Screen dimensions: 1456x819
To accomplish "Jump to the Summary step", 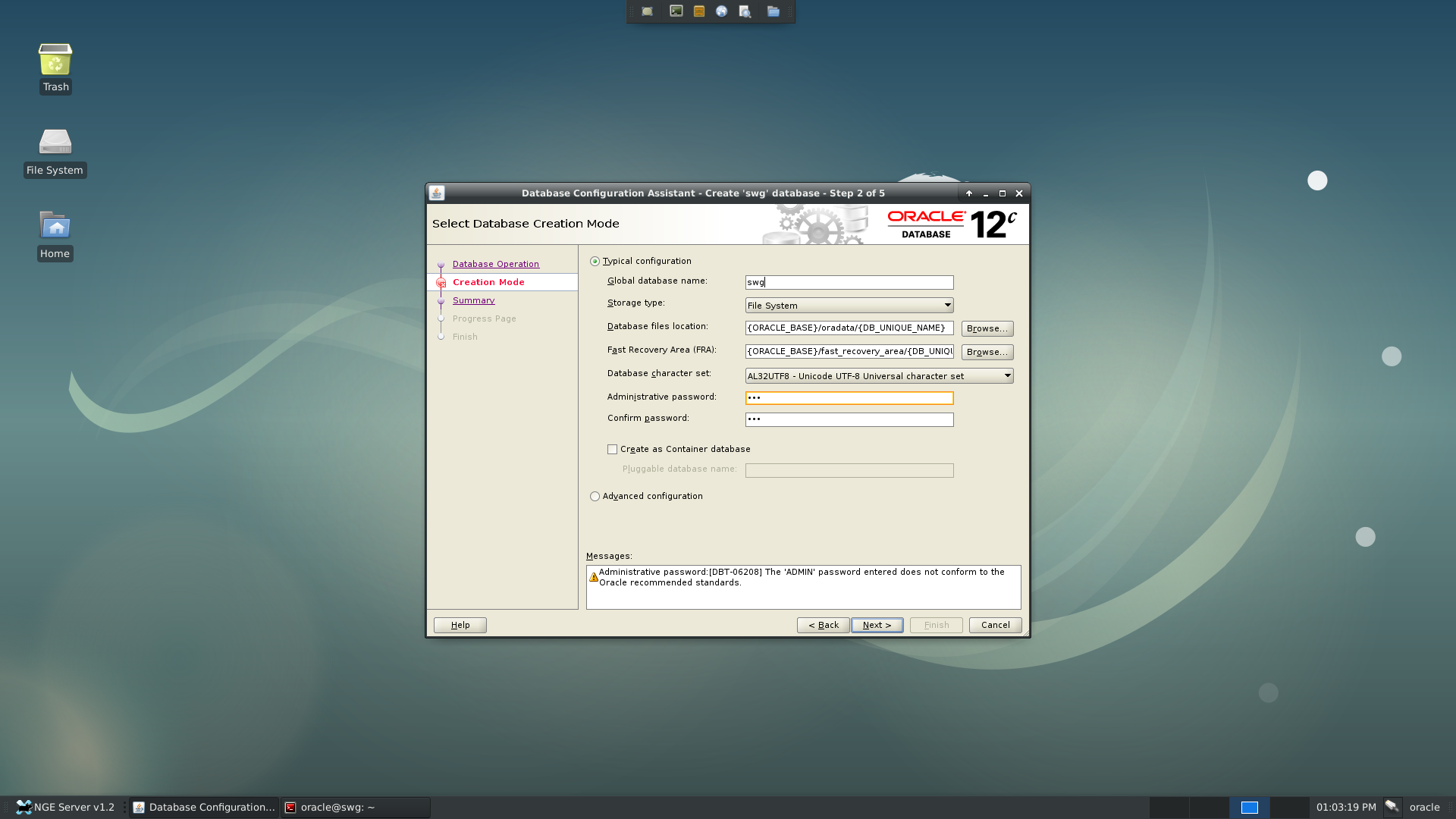I will point(473,300).
